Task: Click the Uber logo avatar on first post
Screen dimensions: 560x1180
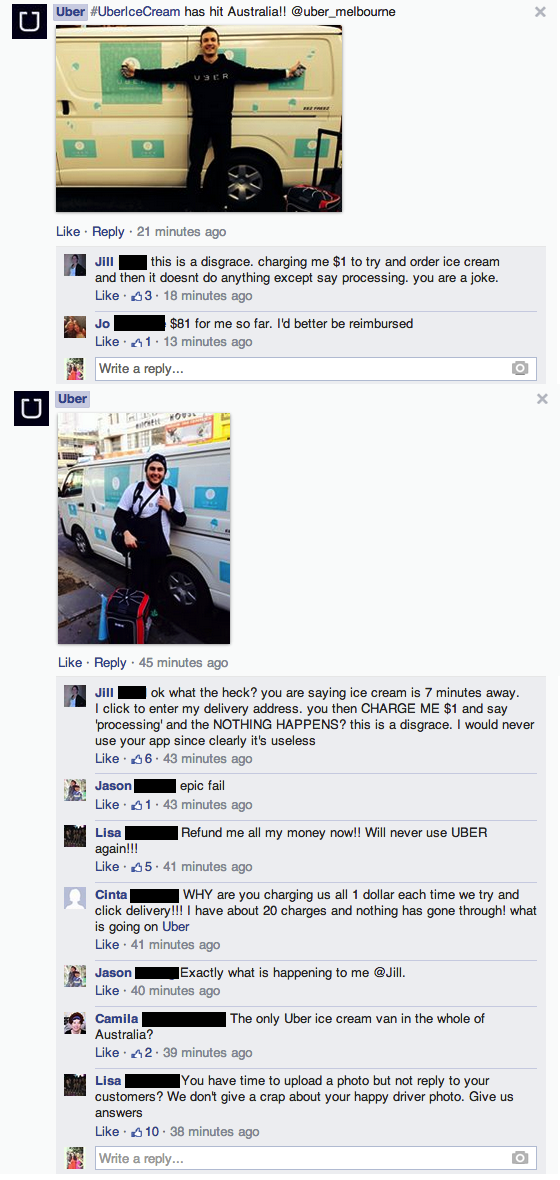Action: point(29,22)
